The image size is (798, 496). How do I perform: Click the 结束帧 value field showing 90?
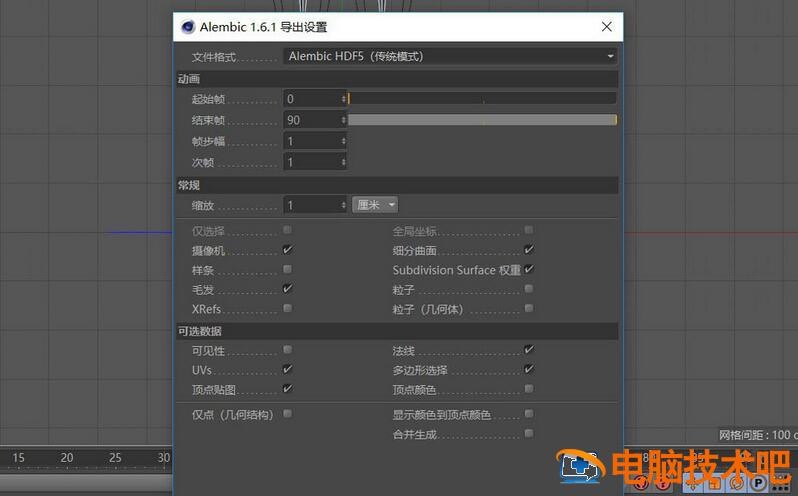311,120
